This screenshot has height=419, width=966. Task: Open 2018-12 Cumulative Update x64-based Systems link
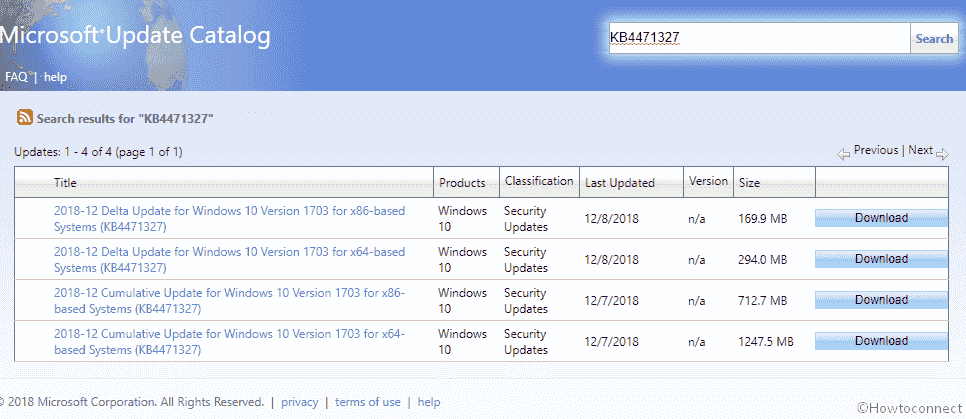point(229,341)
